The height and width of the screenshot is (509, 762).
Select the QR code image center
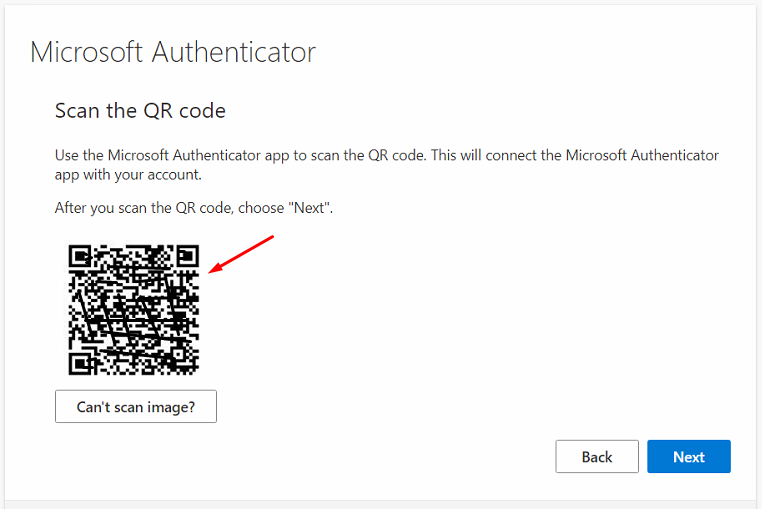click(134, 310)
